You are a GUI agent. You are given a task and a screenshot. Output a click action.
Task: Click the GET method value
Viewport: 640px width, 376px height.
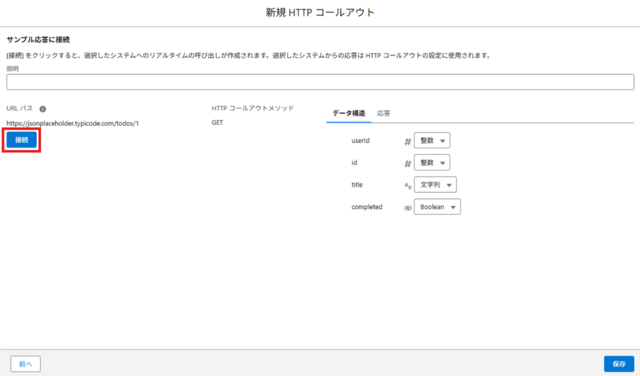(x=217, y=122)
